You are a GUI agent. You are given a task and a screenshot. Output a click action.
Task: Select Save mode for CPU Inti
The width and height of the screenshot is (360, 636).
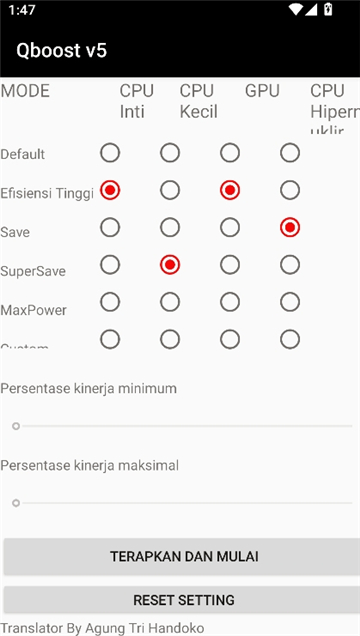tap(110, 228)
